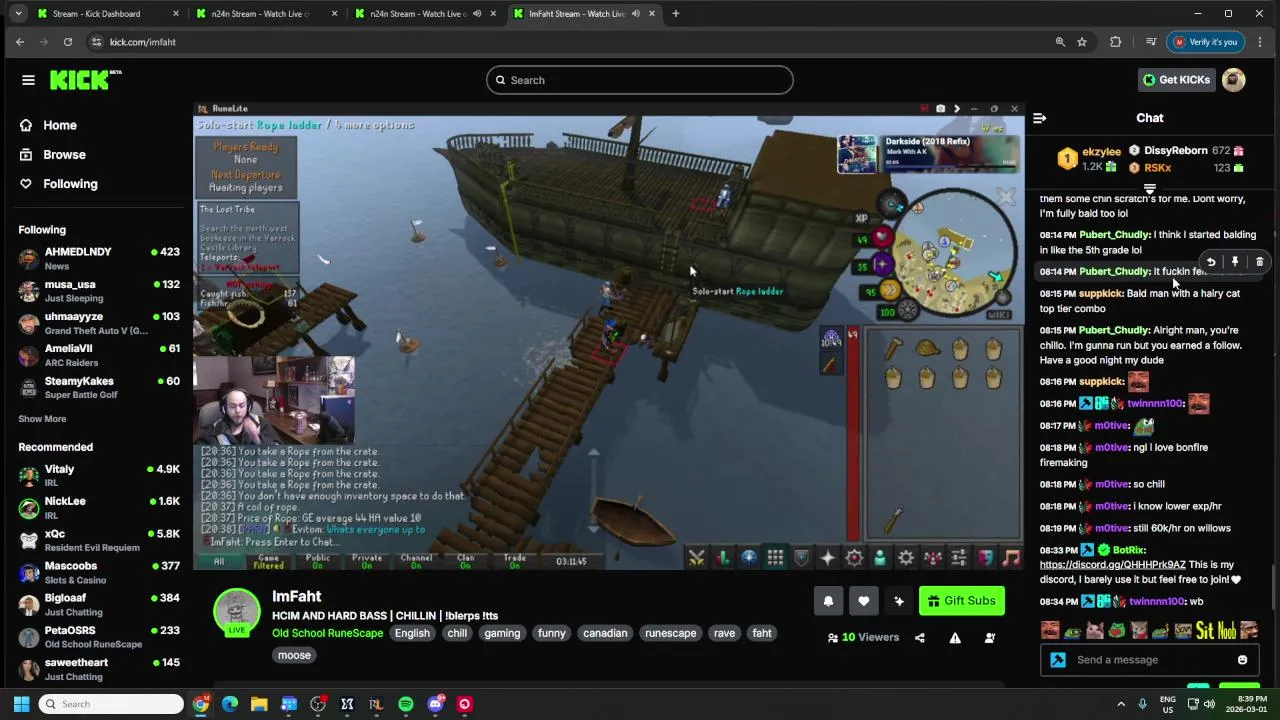The height and width of the screenshot is (720, 1280).
Task: Open browser zoom magnifier in address bar
Action: 1060,42
